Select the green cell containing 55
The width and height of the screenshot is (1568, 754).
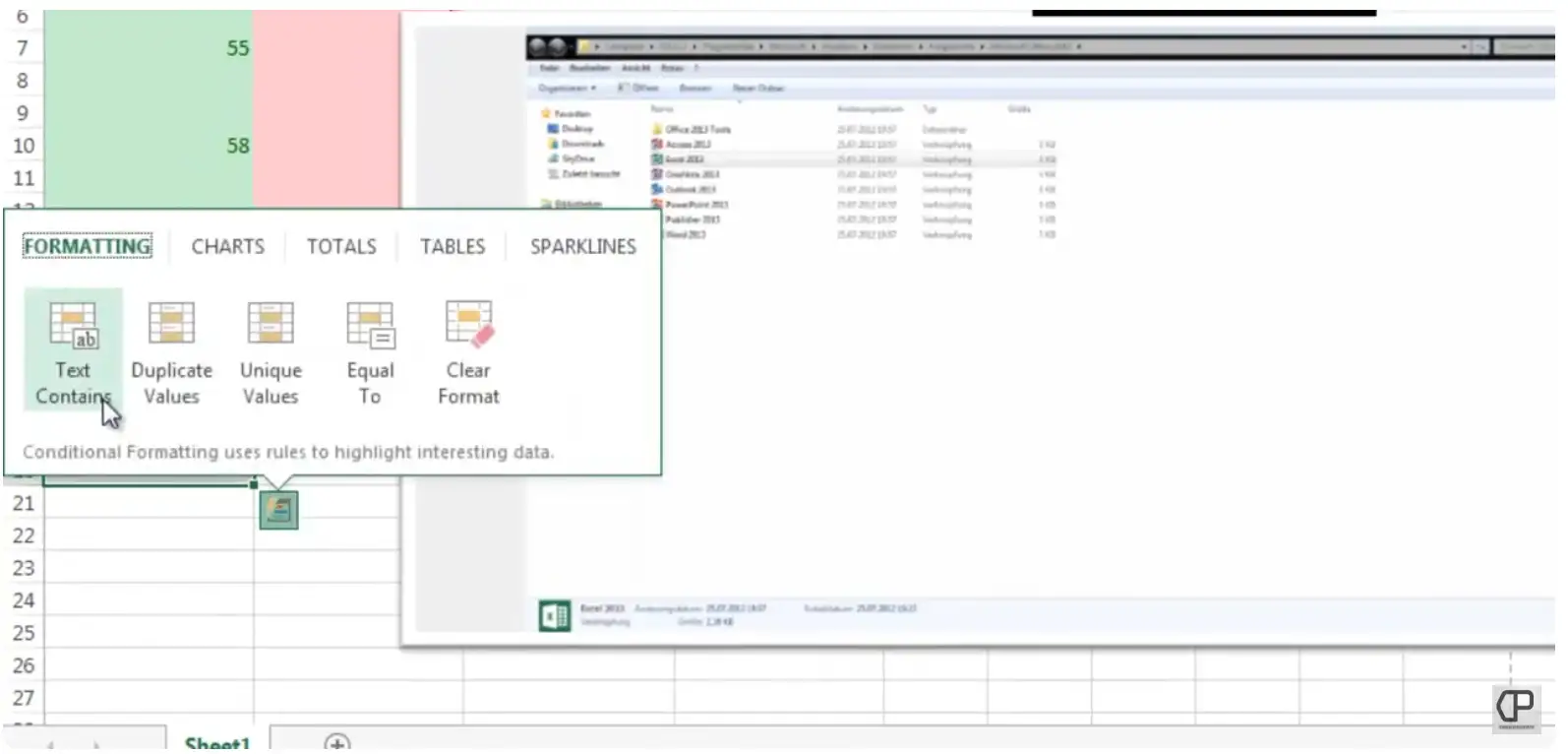(148, 48)
